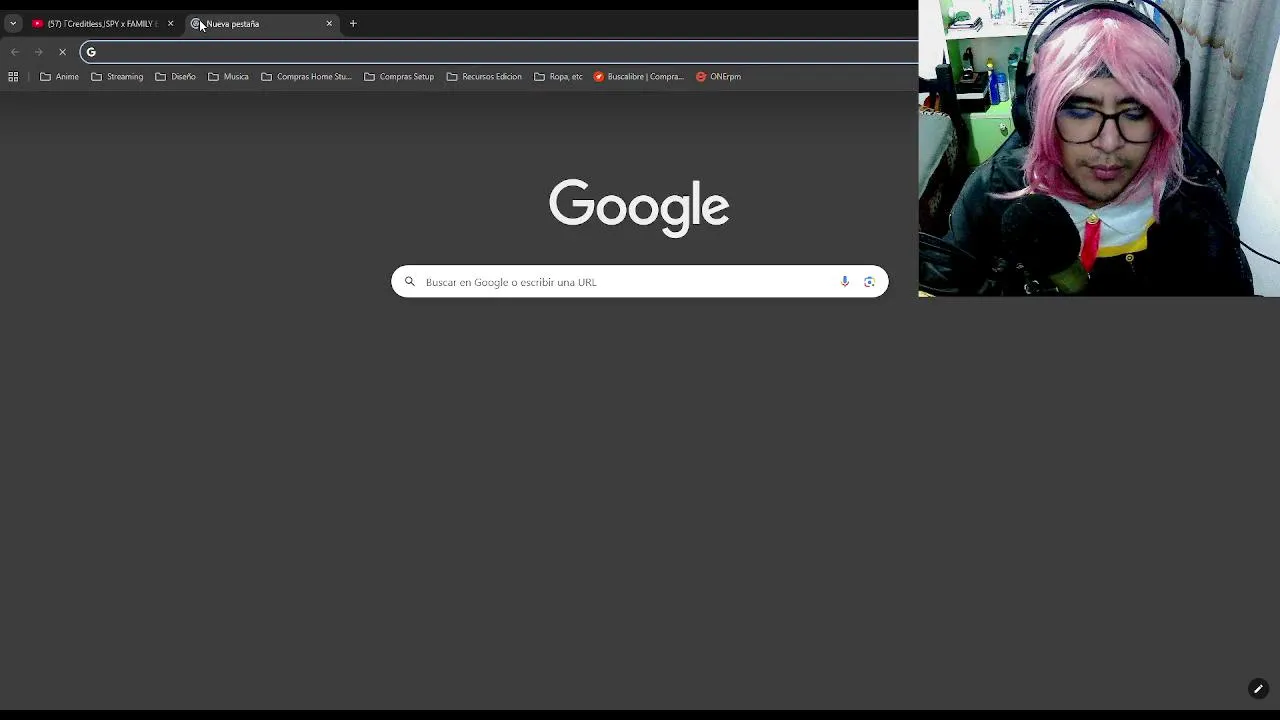Click the pencil customize Chrome button
Viewport: 1280px width, 720px height.
(x=1258, y=689)
